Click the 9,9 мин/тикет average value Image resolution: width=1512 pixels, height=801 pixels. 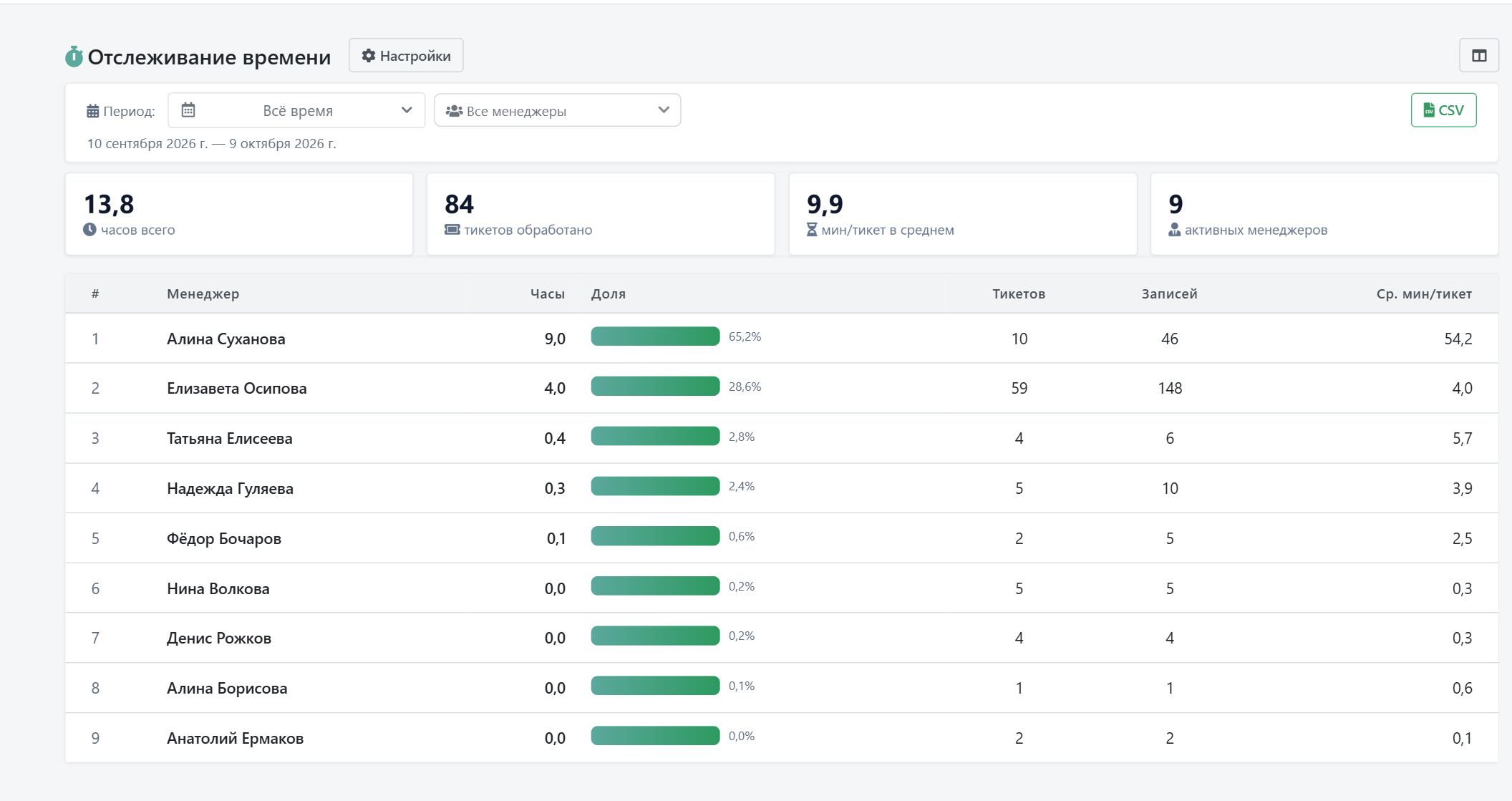(825, 205)
